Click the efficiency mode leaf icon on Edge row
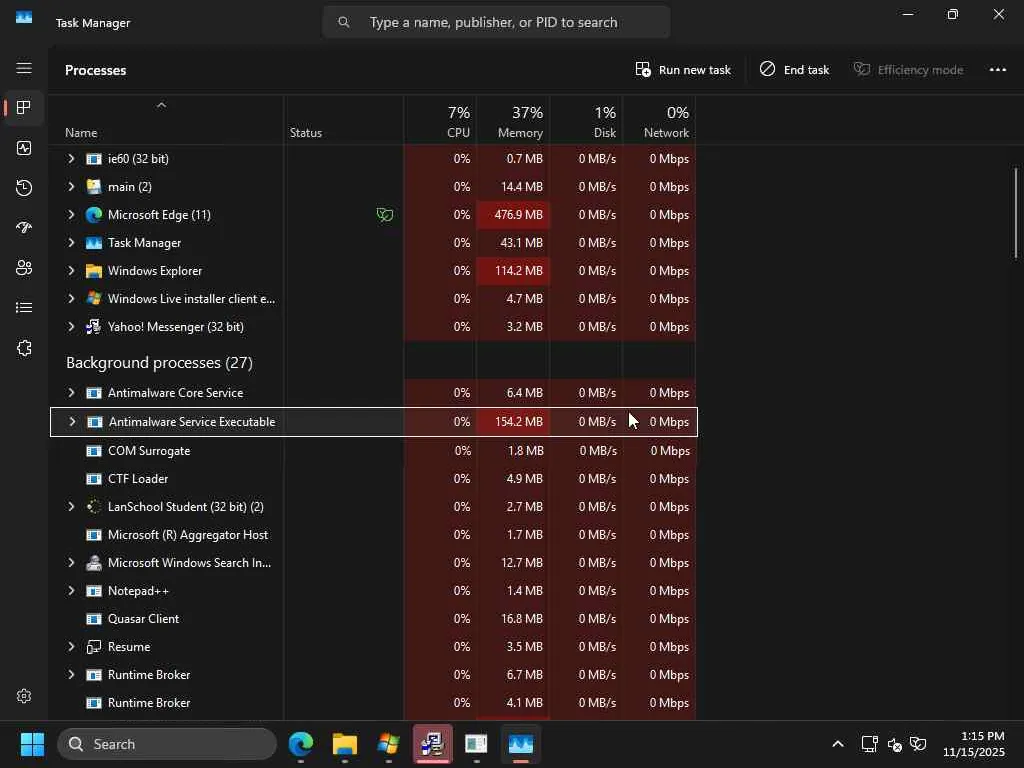 pos(385,215)
